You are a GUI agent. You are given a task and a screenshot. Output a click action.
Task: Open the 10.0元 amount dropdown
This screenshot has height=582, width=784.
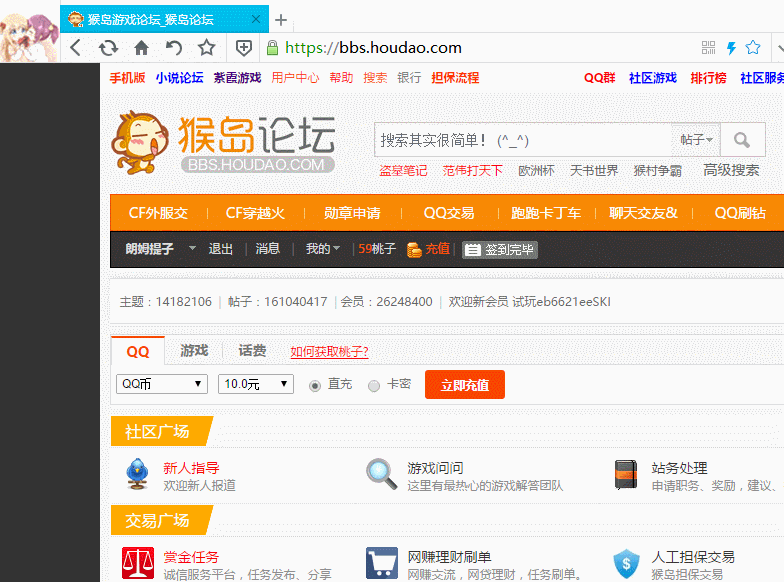click(x=256, y=384)
